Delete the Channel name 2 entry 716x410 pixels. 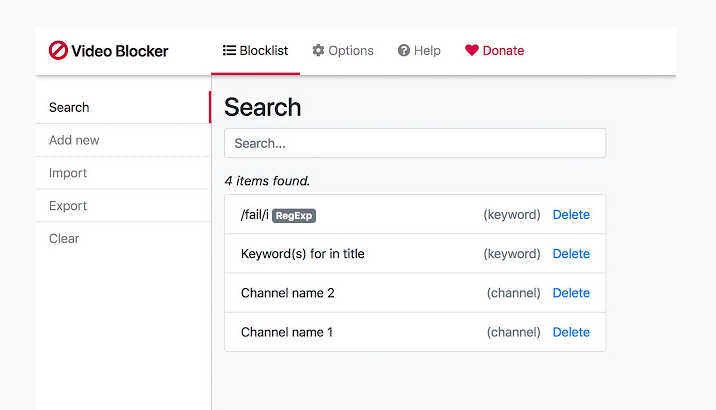point(571,293)
